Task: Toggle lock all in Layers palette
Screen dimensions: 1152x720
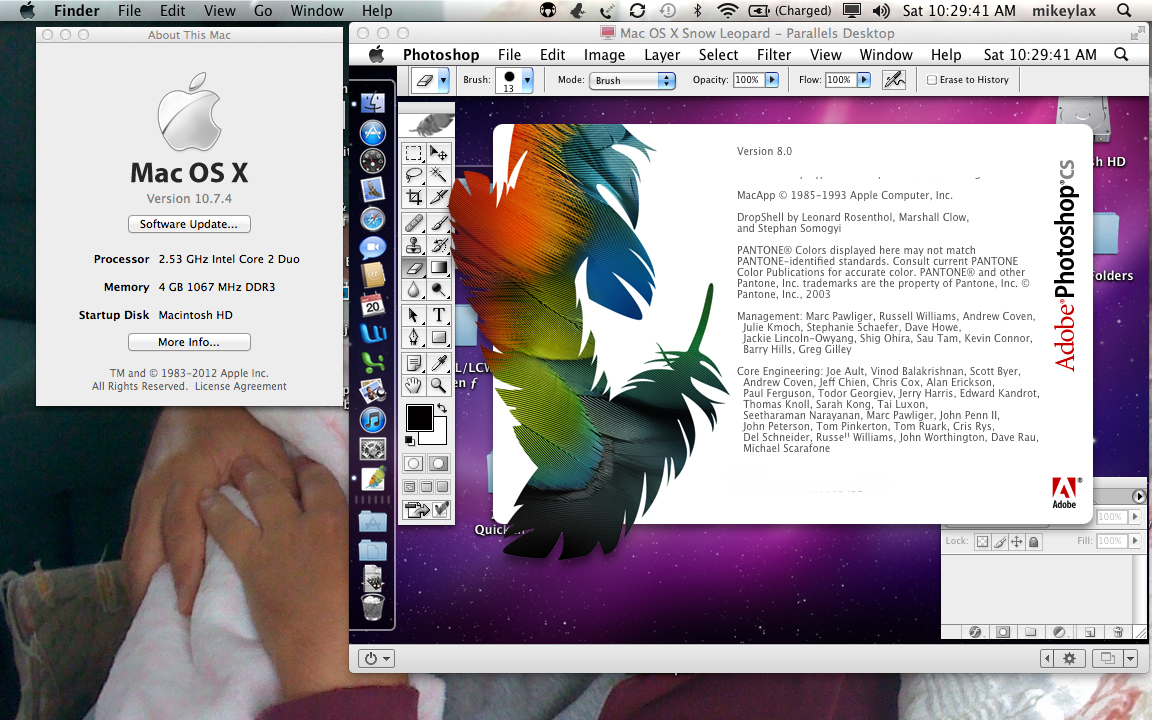Action: (1034, 541)
